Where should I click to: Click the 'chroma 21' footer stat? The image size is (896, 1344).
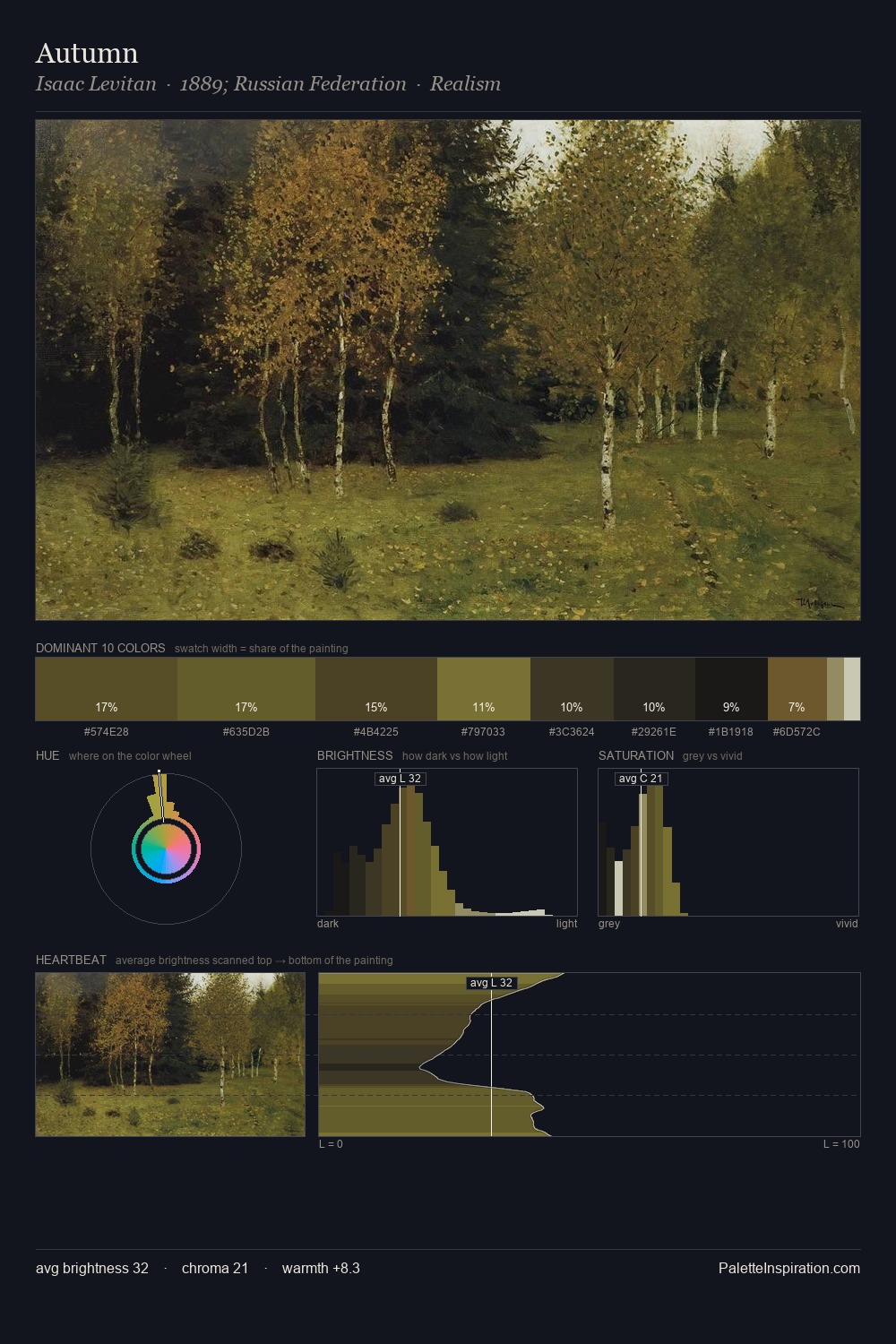click(x=215, y=1268)
